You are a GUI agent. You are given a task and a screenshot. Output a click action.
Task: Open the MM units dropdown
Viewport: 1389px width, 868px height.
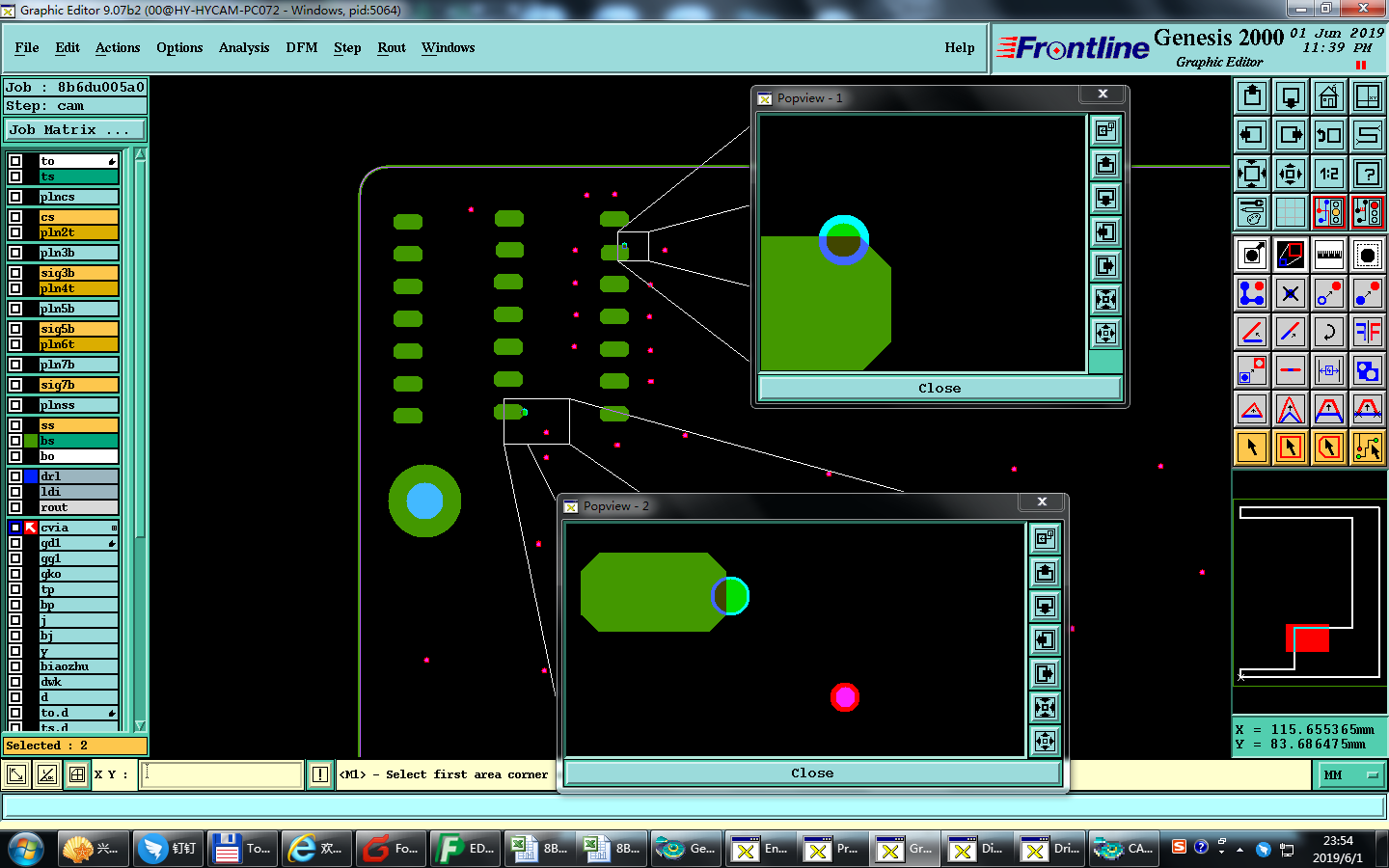[x=1349, y=774]
